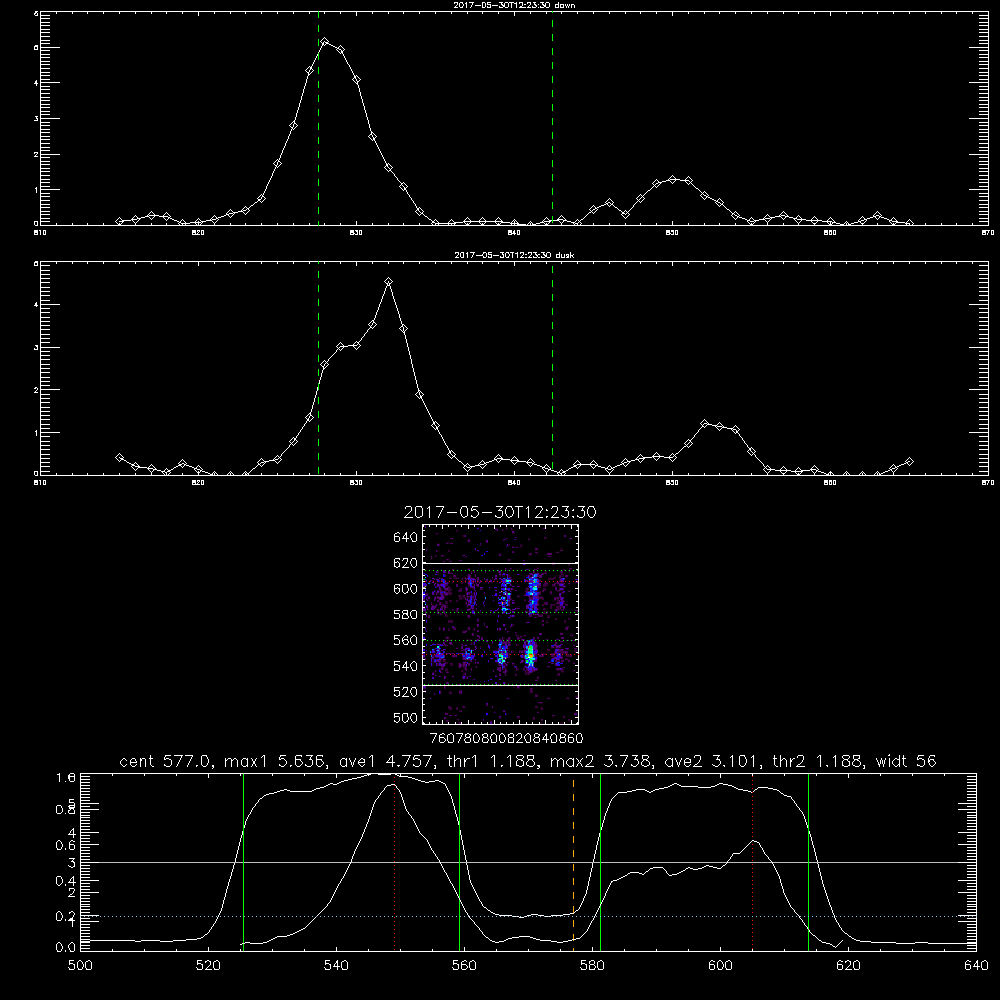The width and height of the screenshot is (1000, 1000).
Task: Click x-axis label 540 of lowest profile plot
Action: click(336, 966)
